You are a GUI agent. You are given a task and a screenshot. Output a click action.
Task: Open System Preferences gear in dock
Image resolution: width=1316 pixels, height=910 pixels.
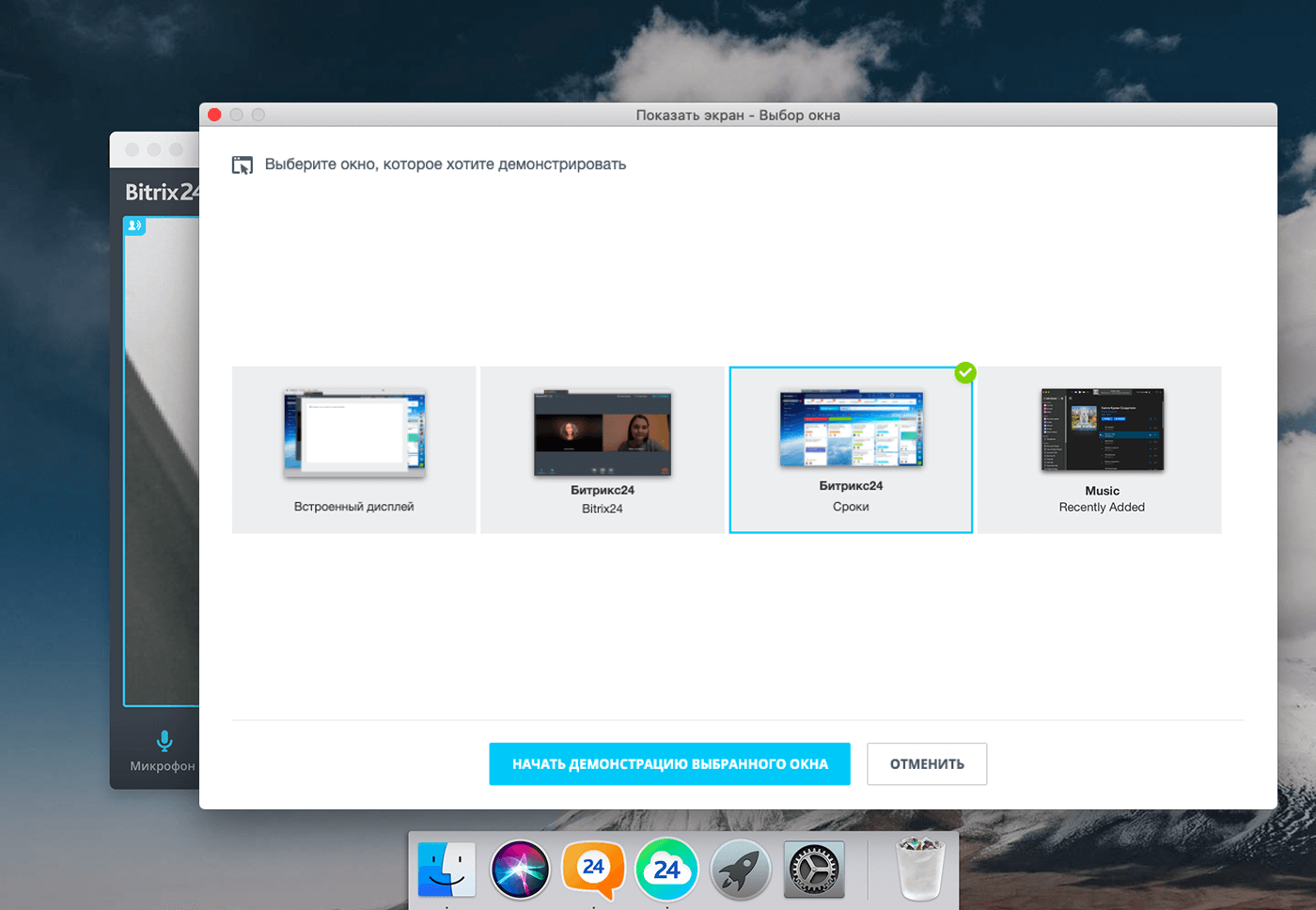tap(814, 869)
